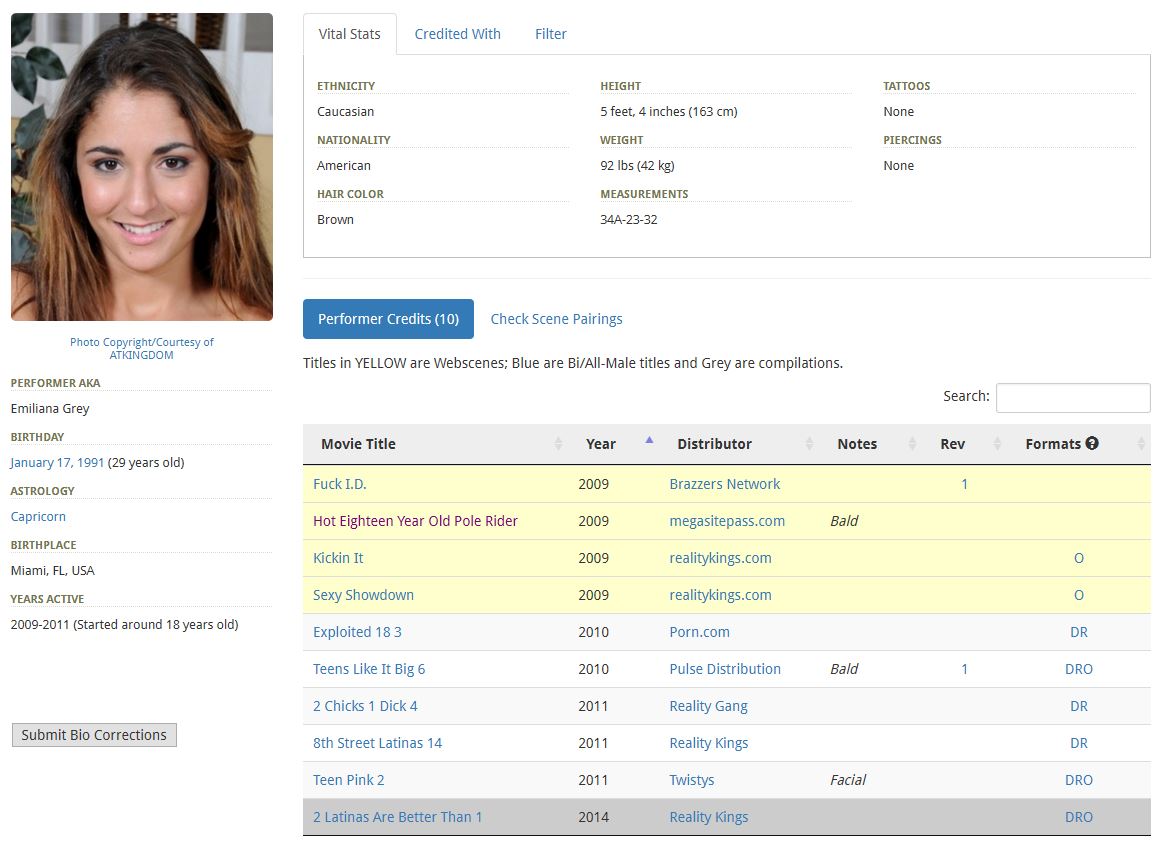Sort table by Distributor column arrows
The width and height of the screenshot is (1176, 851).
809,444
